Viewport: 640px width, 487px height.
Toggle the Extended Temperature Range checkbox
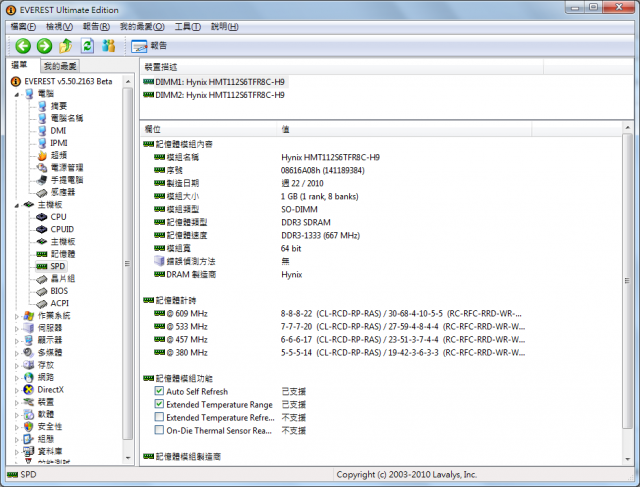coord(159,404)
